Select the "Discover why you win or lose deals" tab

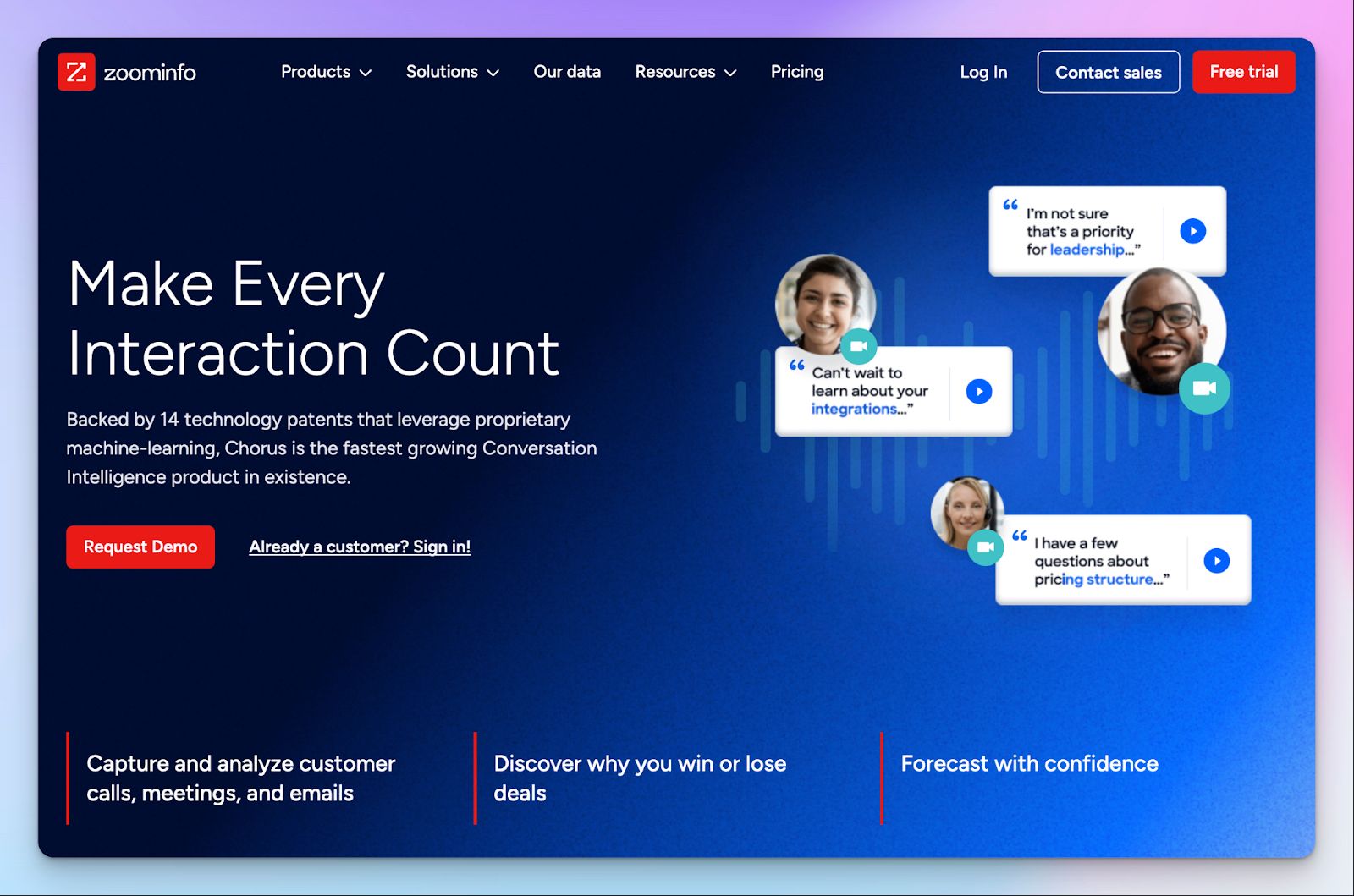[x=640, y=778]
